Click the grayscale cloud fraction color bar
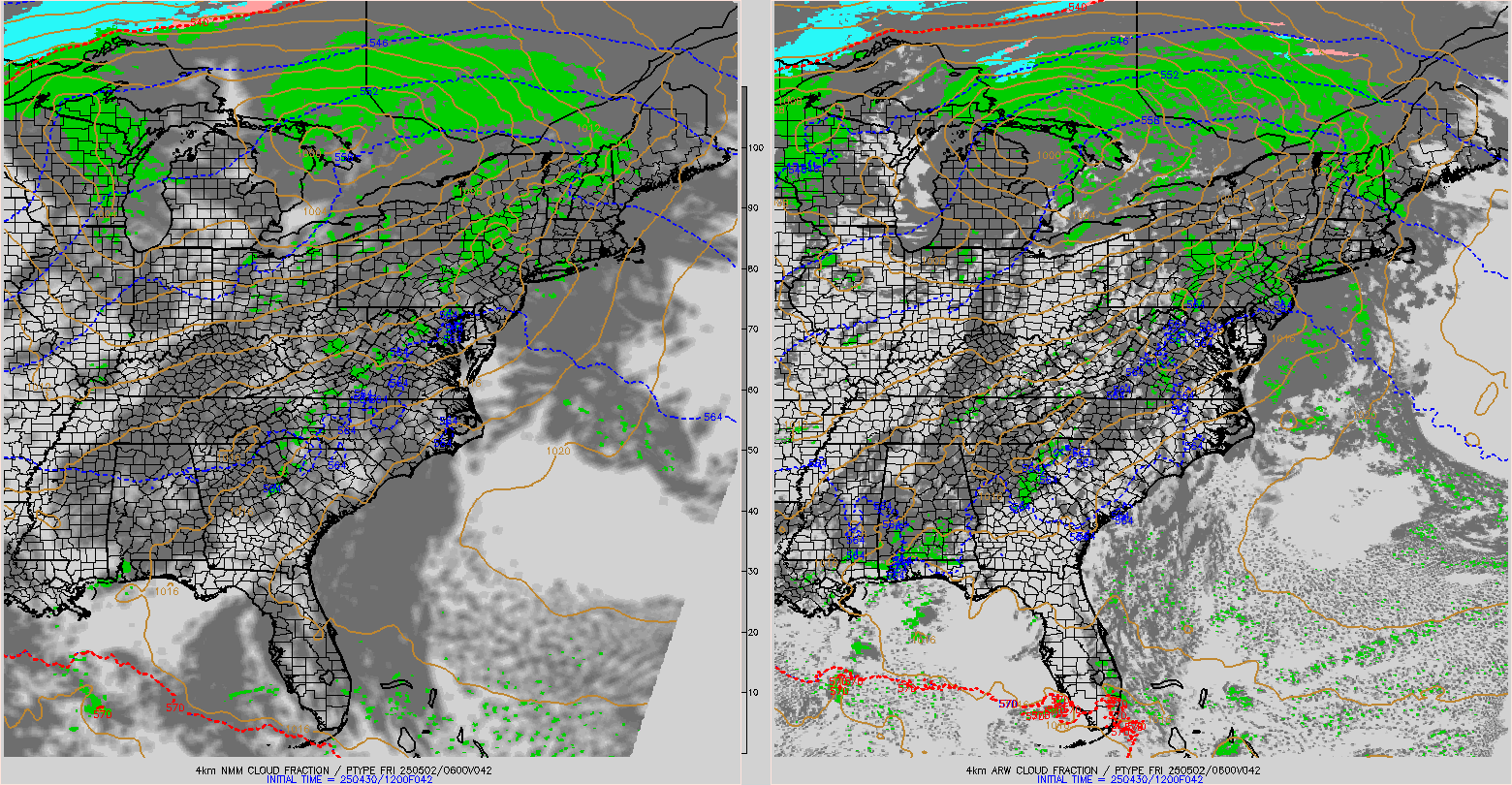The height and width of the screenshot is (785, 1512). (743, 420)
